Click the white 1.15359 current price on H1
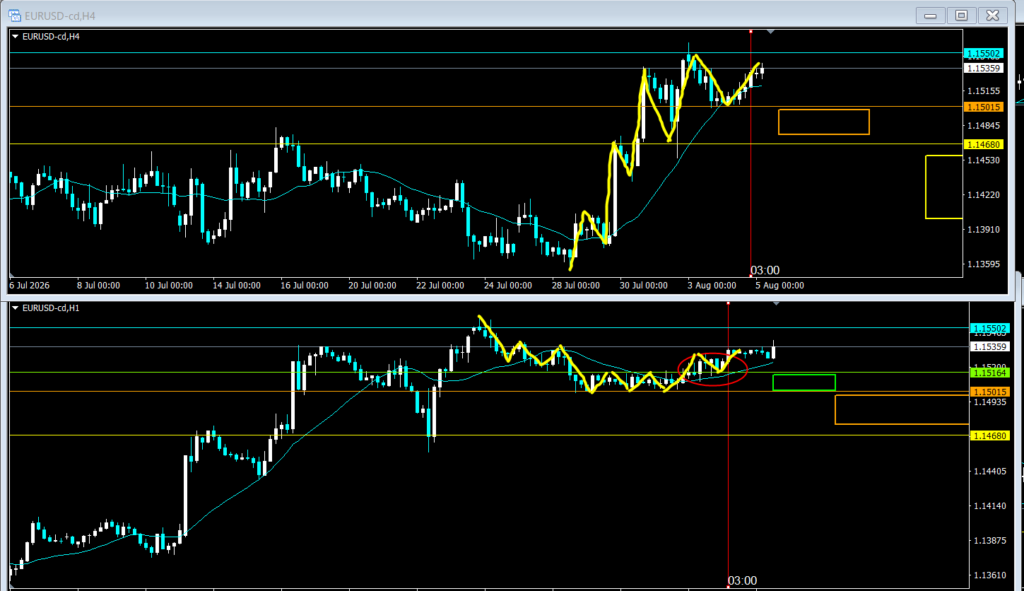 click(x=990, y=347)
